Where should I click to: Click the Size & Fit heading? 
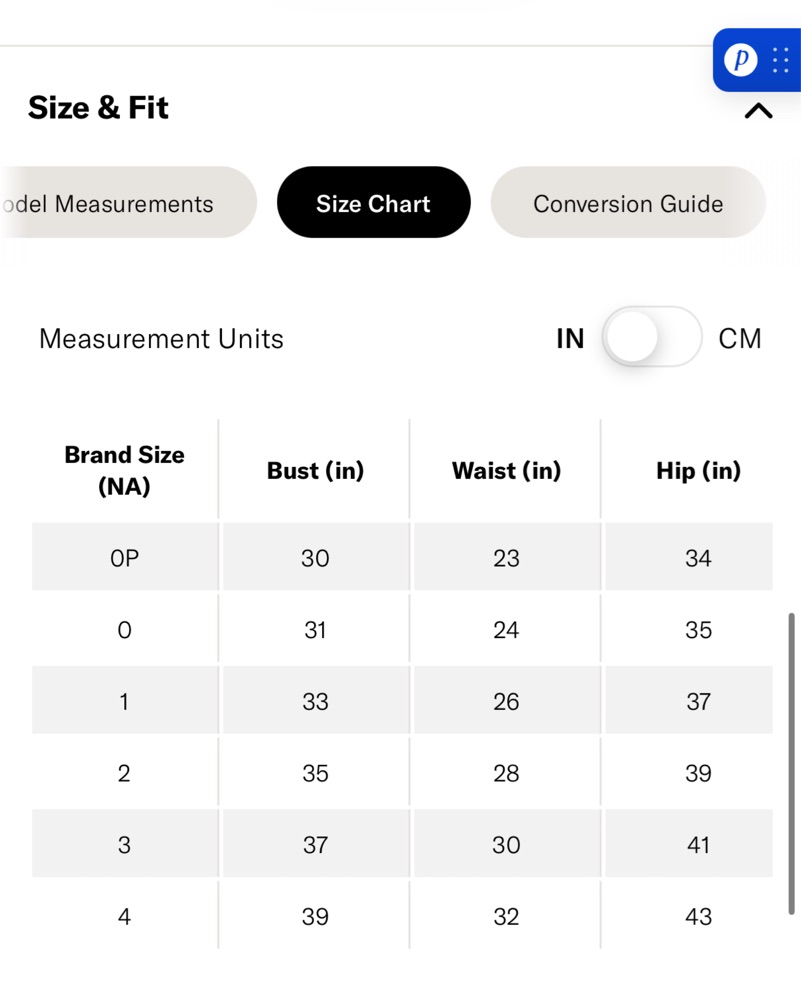coord(98,107)
